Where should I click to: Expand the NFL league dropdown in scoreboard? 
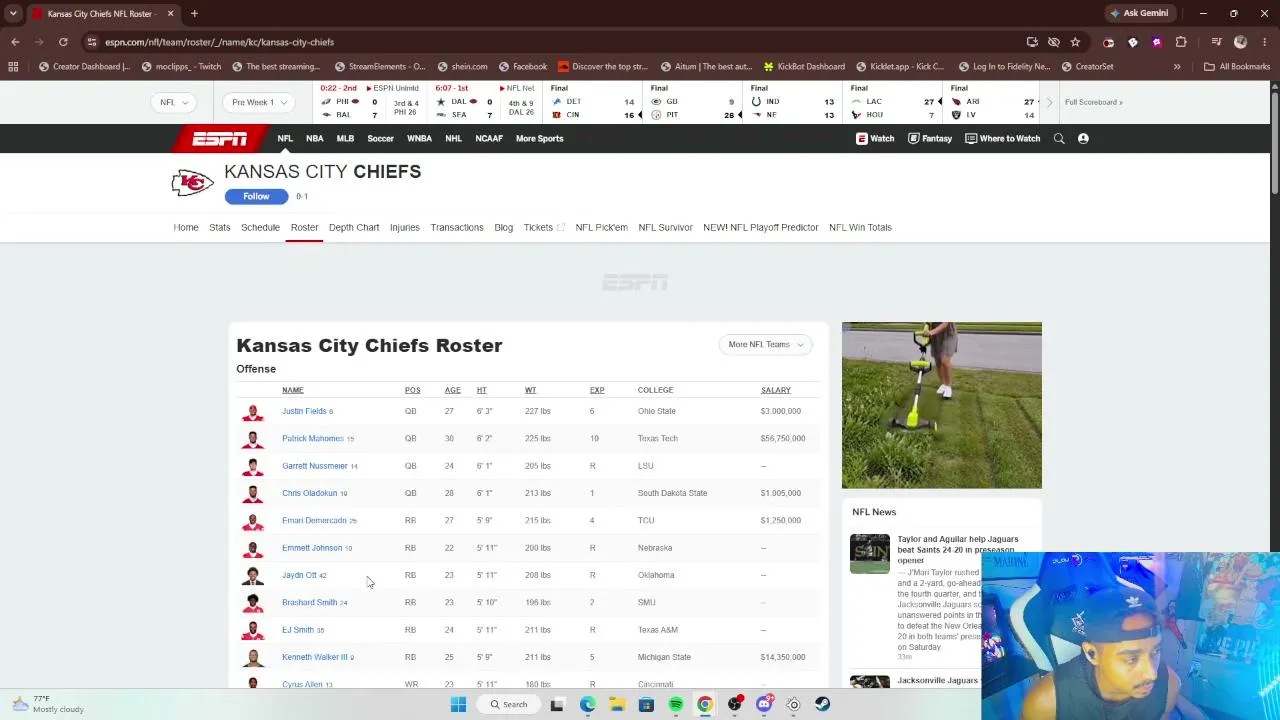tap(173, 102)
